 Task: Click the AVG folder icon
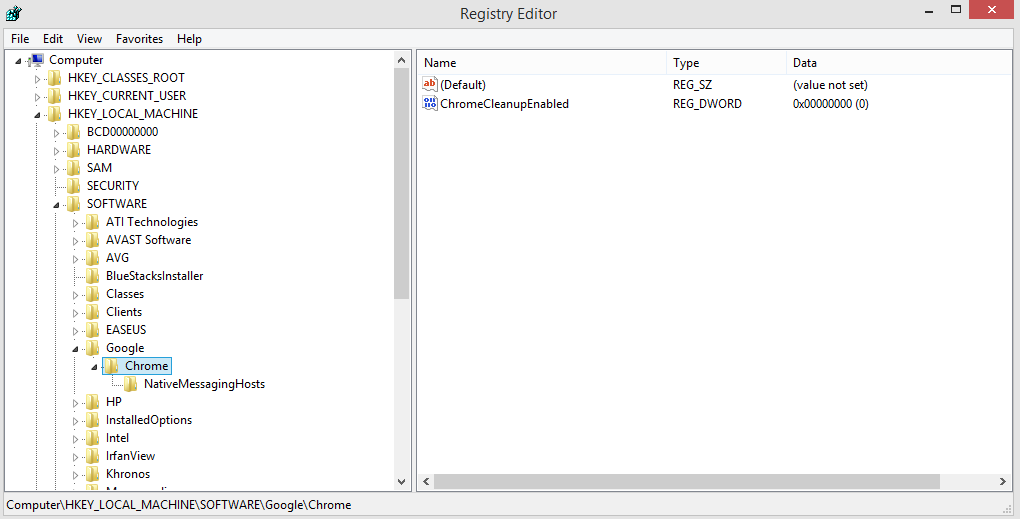click(x=92, y=258)
